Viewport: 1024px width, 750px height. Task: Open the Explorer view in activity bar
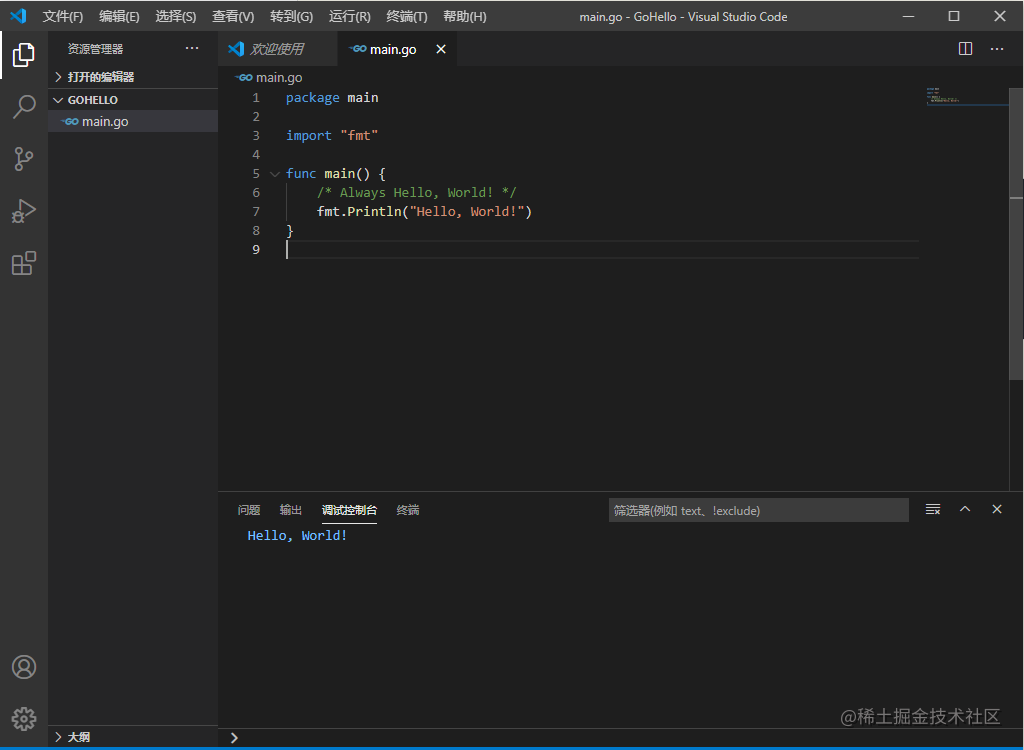click(x=24, y=55)
